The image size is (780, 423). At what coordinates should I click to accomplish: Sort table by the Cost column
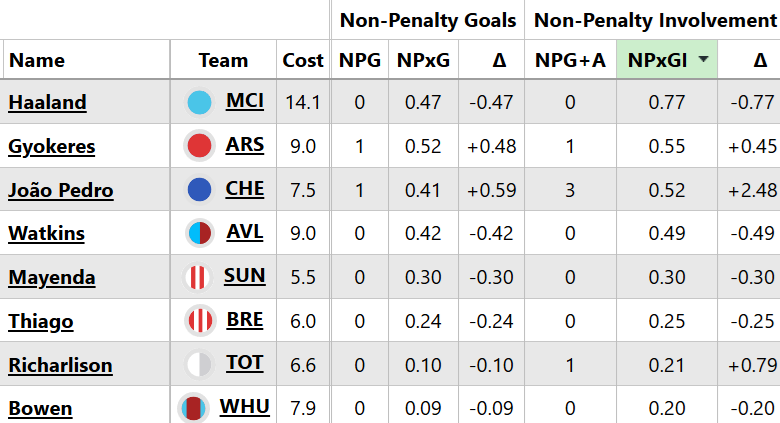pyautogui.click(x=303, y=61)
